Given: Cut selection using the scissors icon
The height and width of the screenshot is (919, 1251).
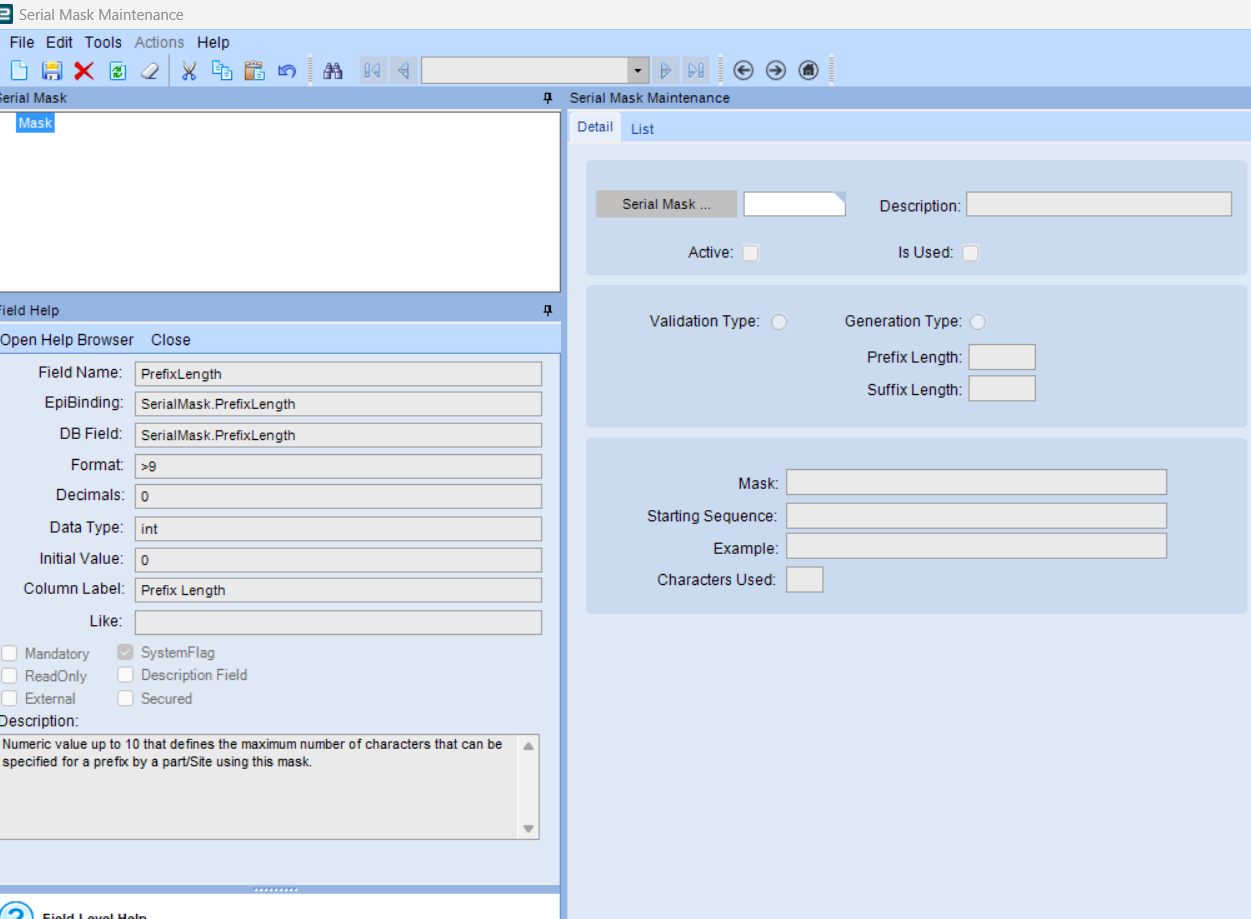Looking at the screenshot, I should [x=189, y=70].
